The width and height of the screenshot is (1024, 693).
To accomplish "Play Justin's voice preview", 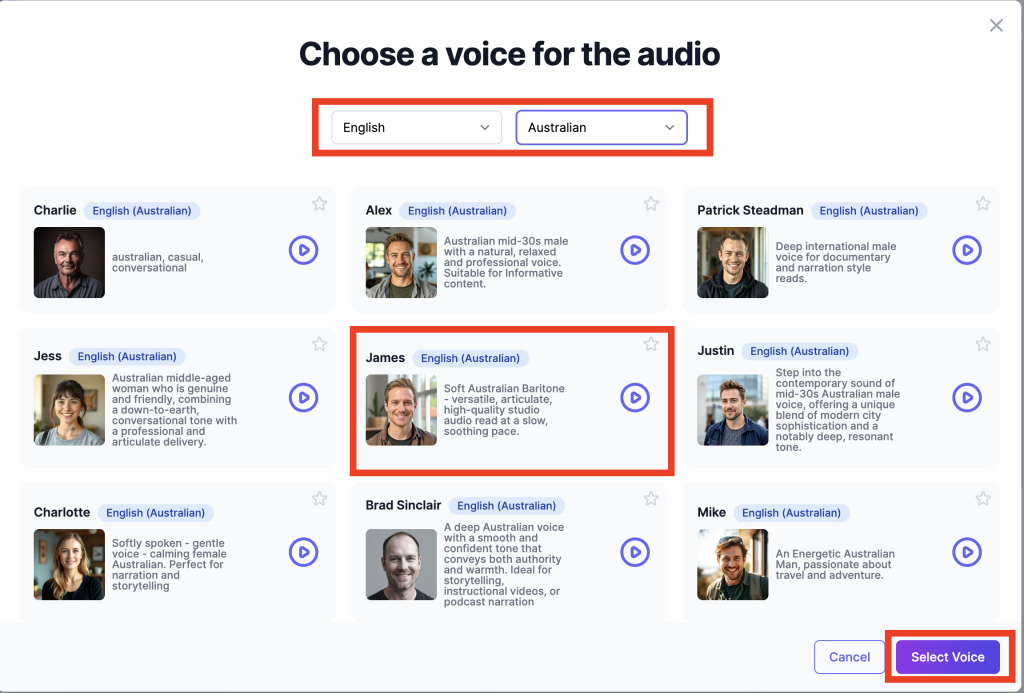I will click(x=966, y=398).
